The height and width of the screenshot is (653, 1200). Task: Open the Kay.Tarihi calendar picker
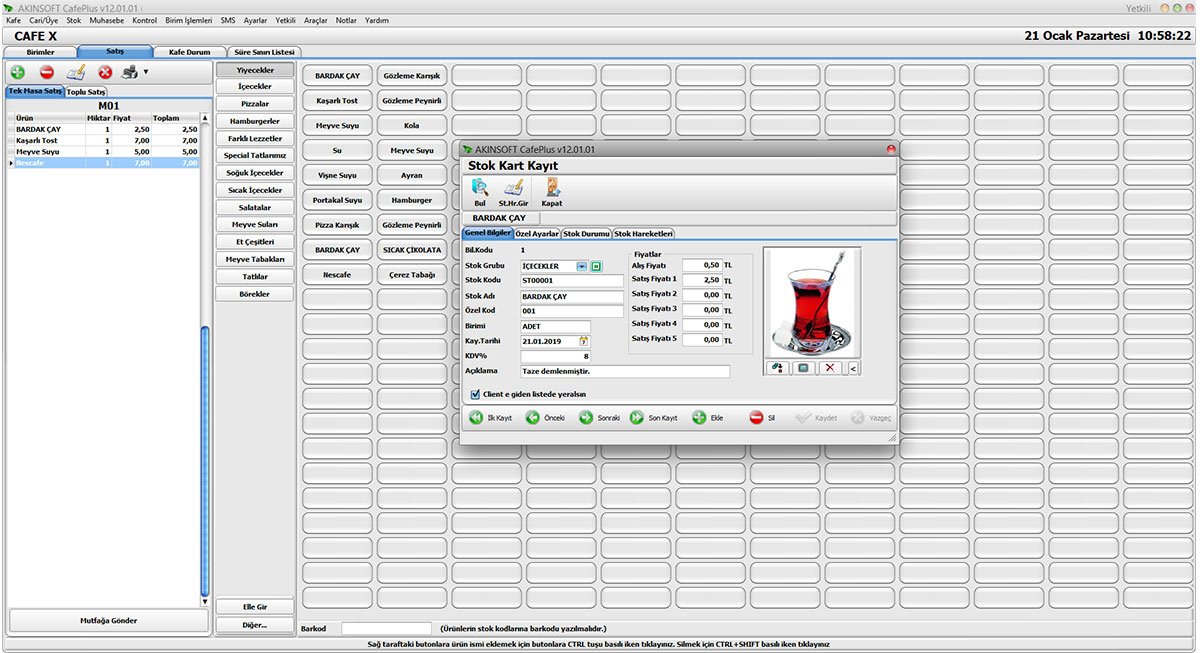point(584,341)
